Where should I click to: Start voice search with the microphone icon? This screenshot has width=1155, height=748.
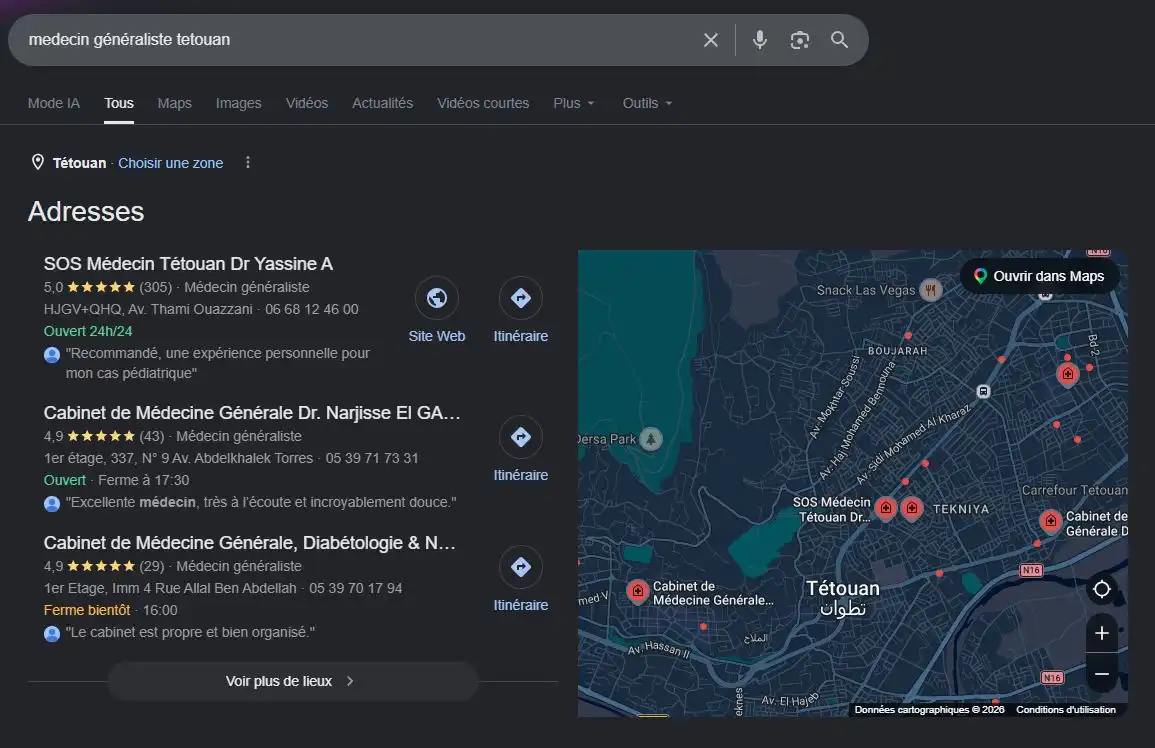click(x=759, y=40)
